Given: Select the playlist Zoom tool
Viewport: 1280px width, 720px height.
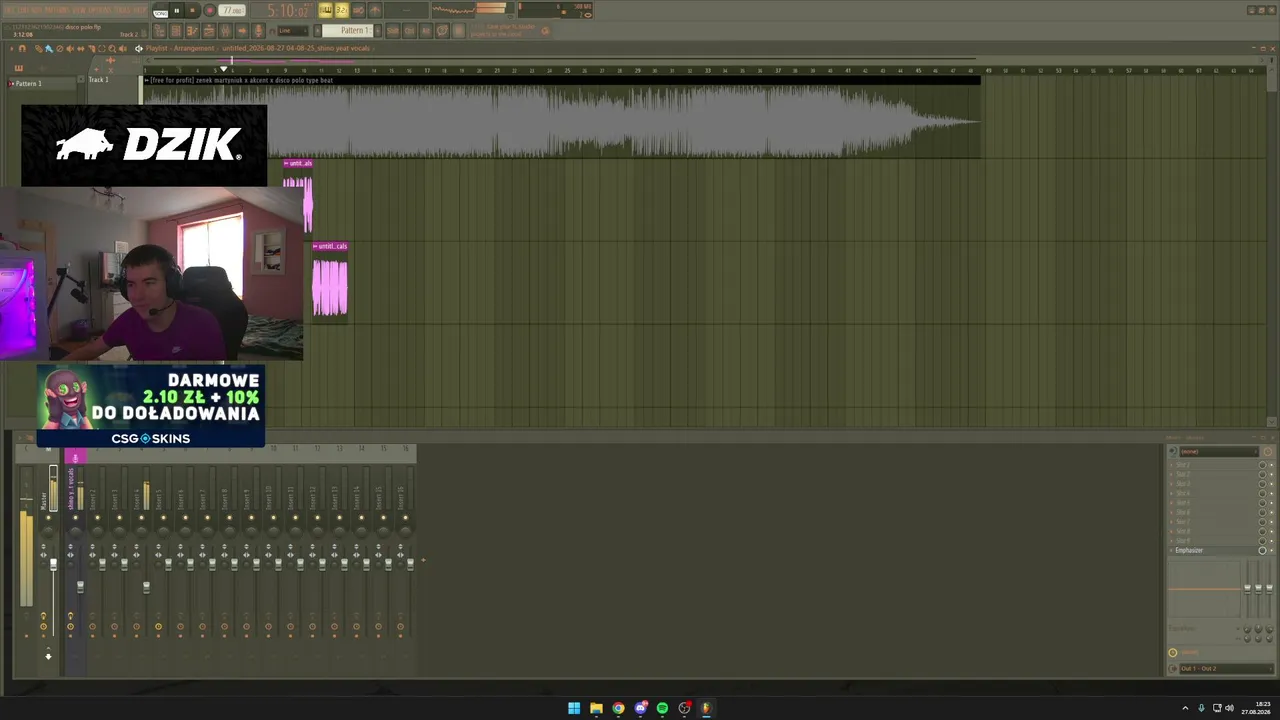Looking at the screenshot, I should pyautogui.click(x=113, y=48).
